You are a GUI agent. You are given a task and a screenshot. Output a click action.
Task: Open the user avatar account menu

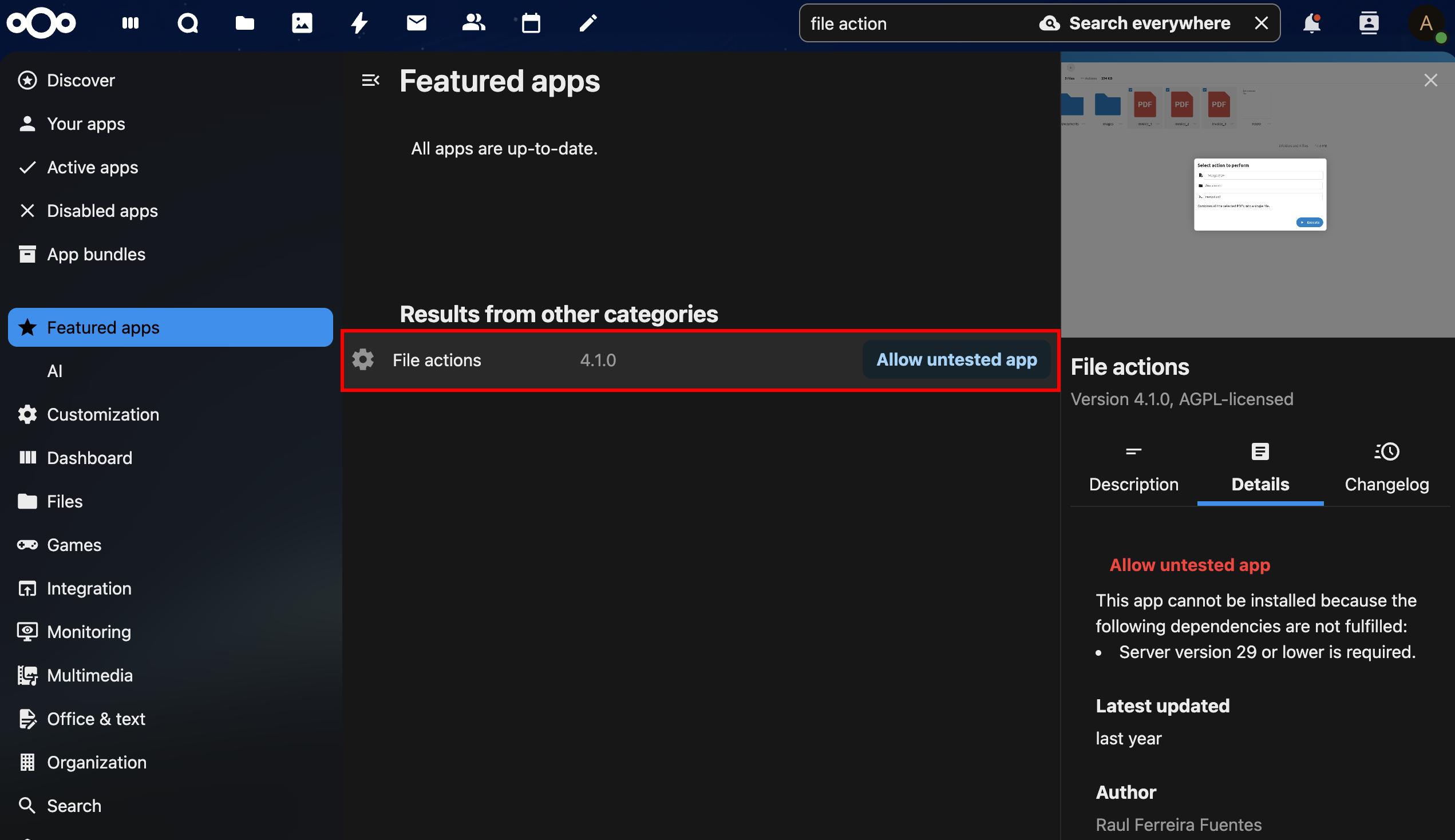[x=1426, y=23]
